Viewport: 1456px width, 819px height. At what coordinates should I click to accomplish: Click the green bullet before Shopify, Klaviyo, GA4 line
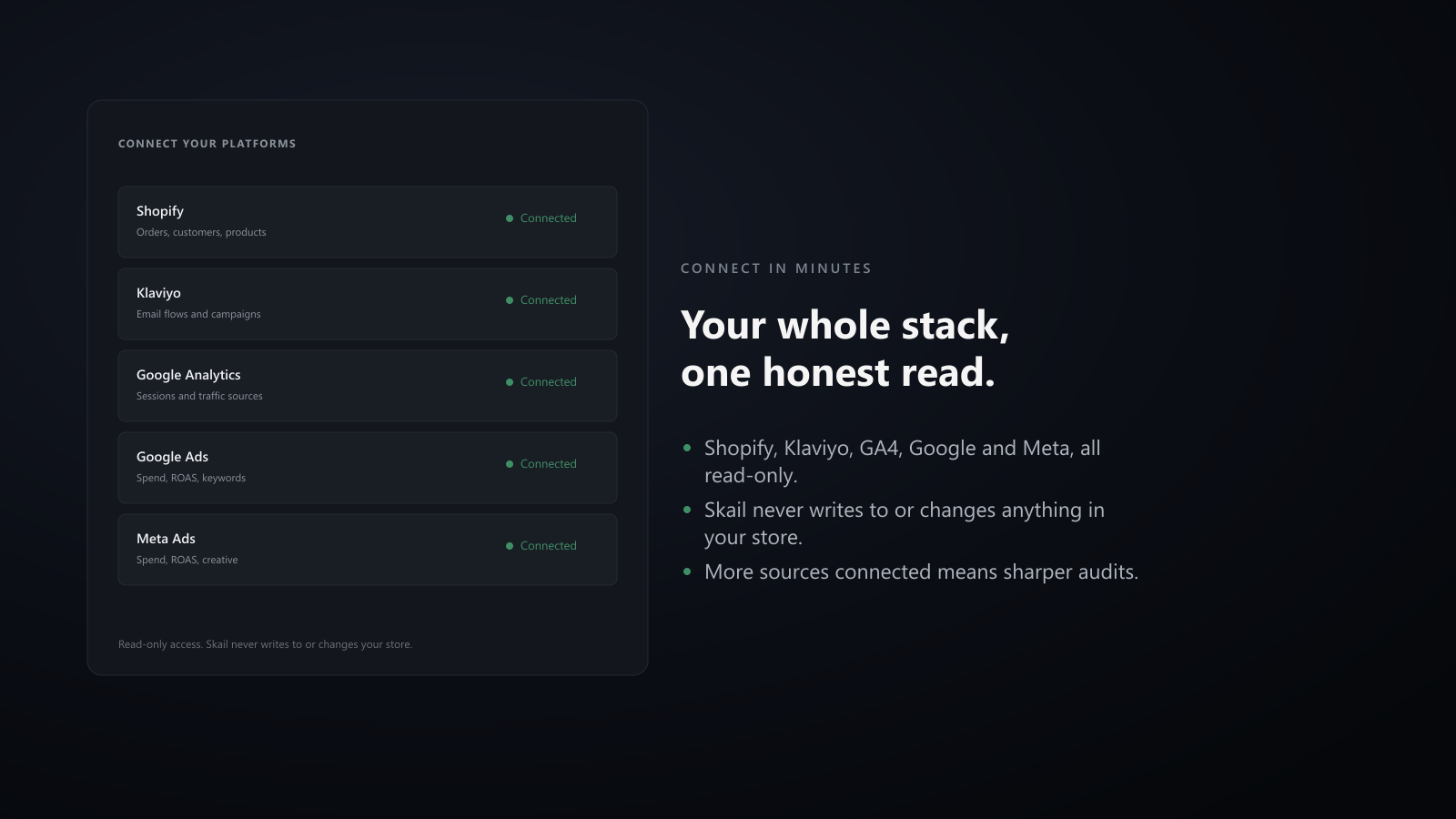coord(687,448)
